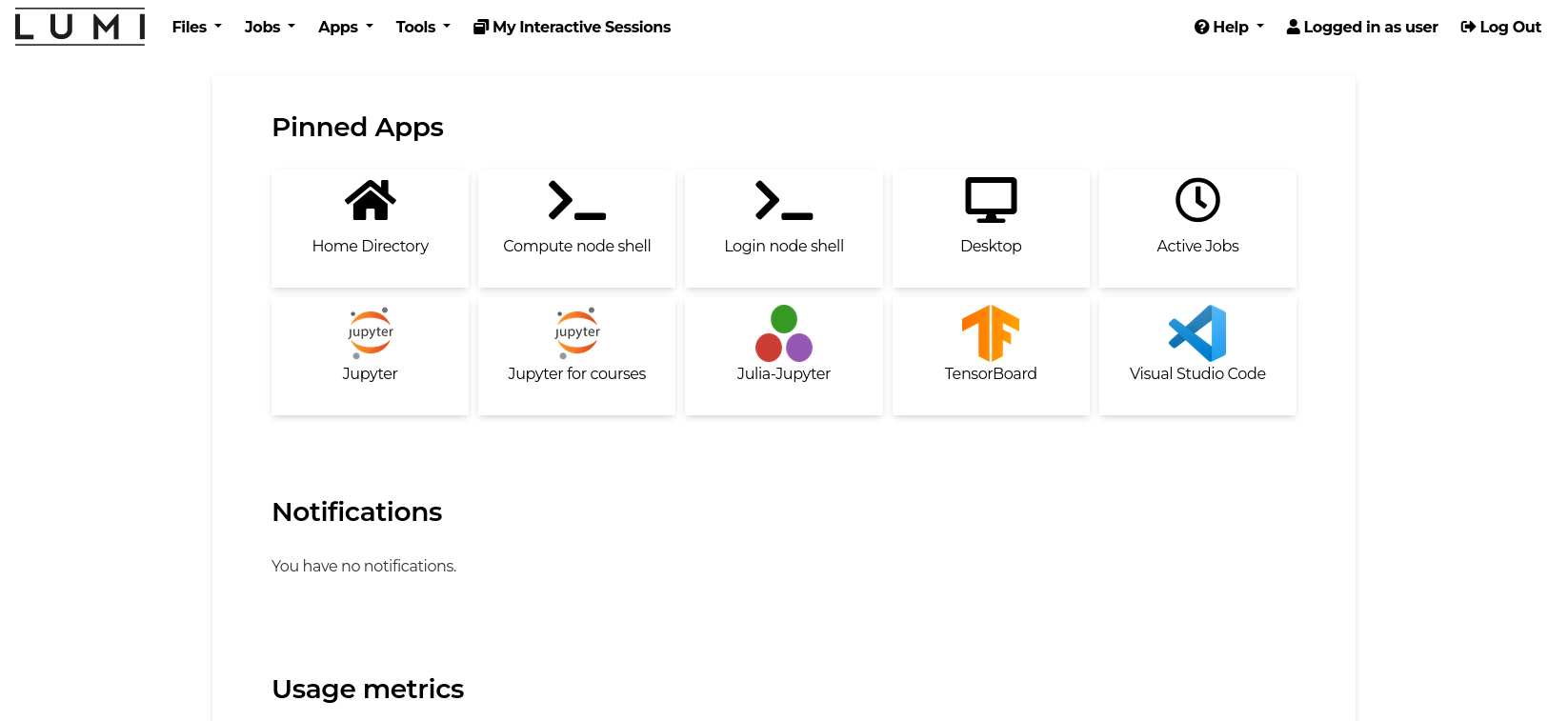This screenshot has width=1568, height=721.
Task: Launch the Login node shell
Action: coord(783,229)
